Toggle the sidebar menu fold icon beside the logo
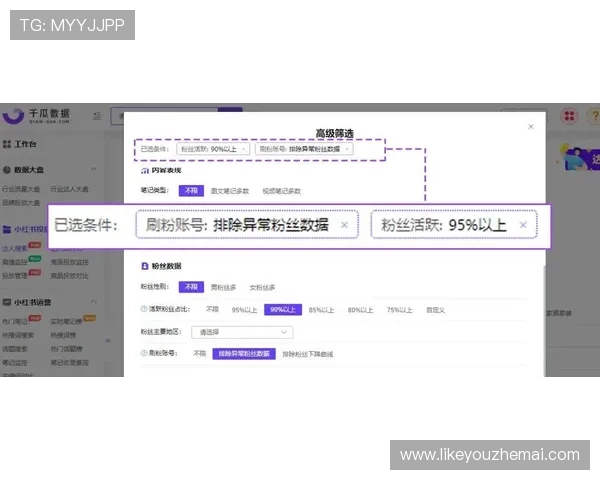 (x=97, y=116)
